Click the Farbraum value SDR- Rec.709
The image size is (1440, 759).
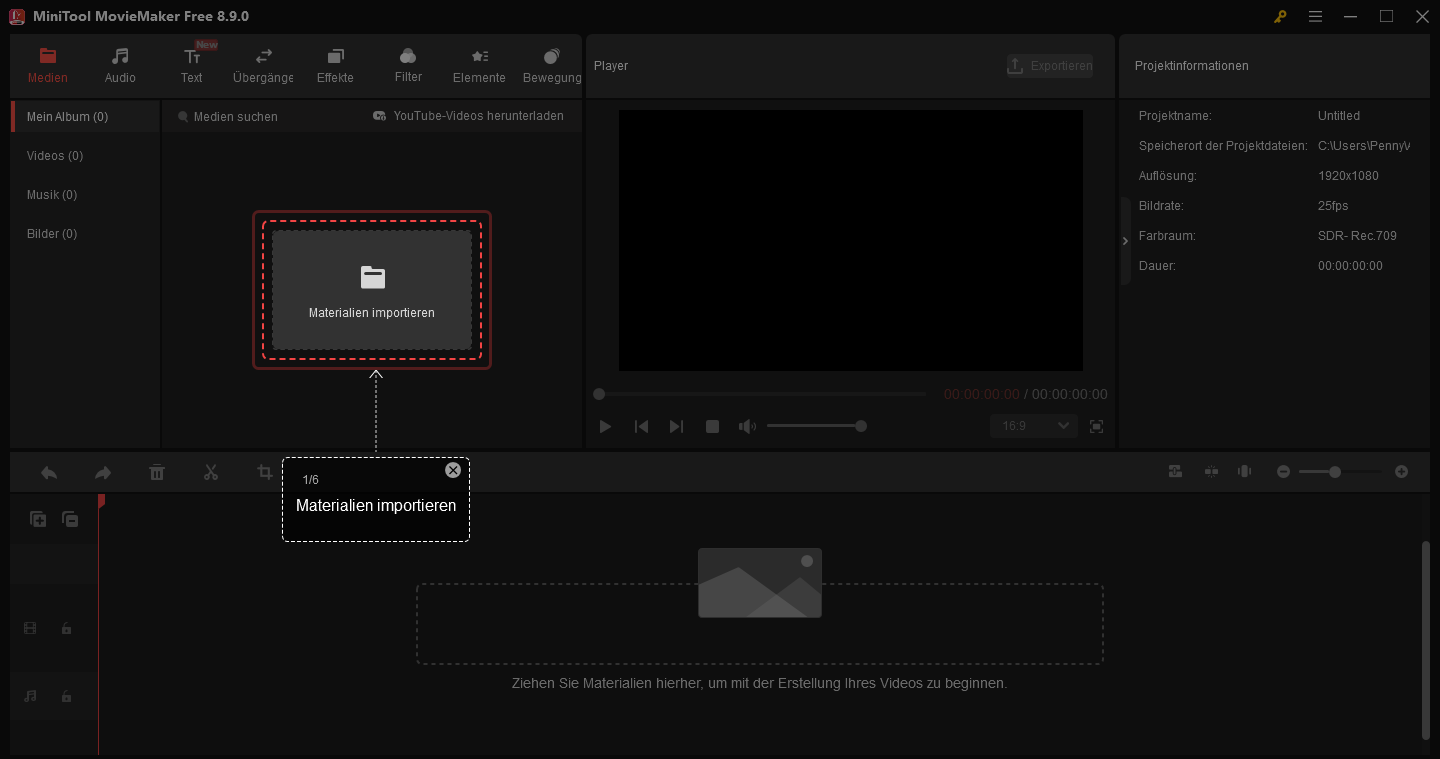(x=1357, y=236)
